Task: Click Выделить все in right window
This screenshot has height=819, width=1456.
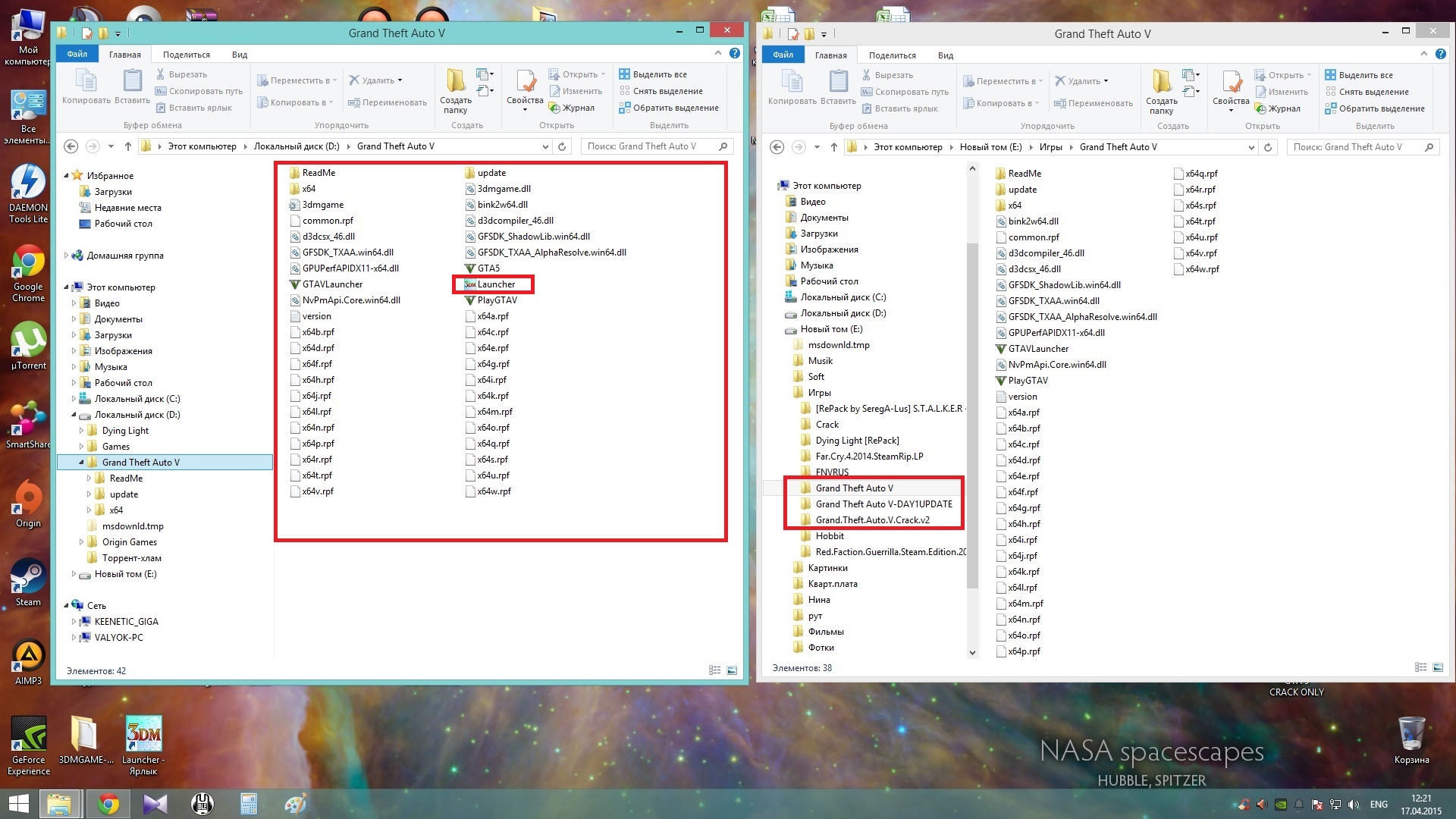Action: tap(1359, 75)
